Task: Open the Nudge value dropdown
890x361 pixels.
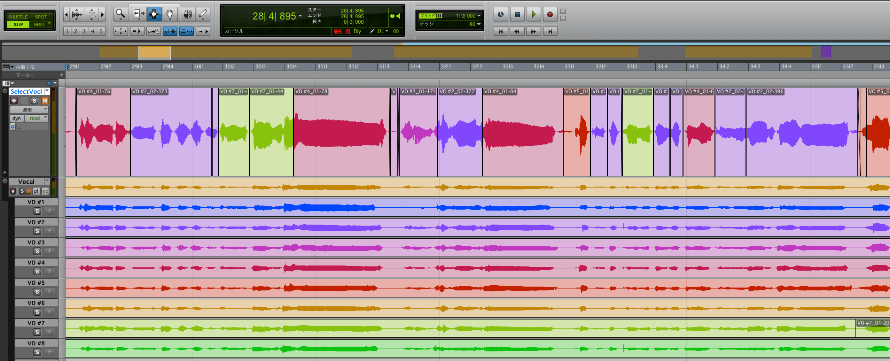Action: click(x=480, y=24)
